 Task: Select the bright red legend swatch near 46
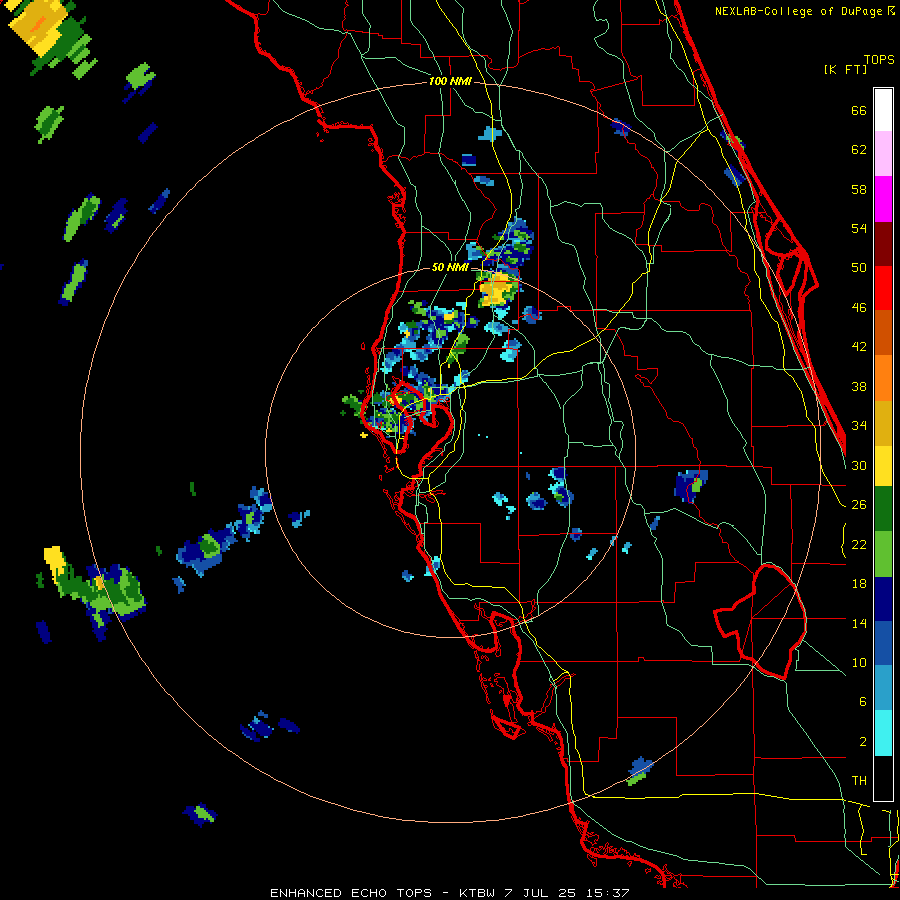pyautogui.click(x=883, y=288)
